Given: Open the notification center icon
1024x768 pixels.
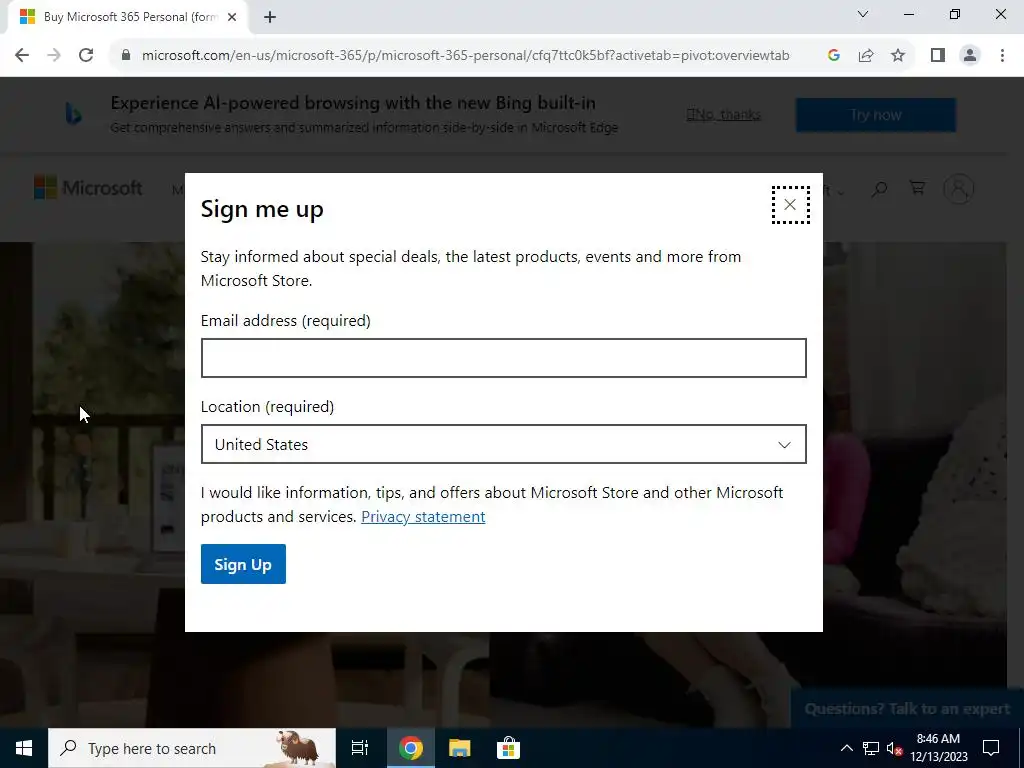Looking at the screenshot, I should (991, 748).
